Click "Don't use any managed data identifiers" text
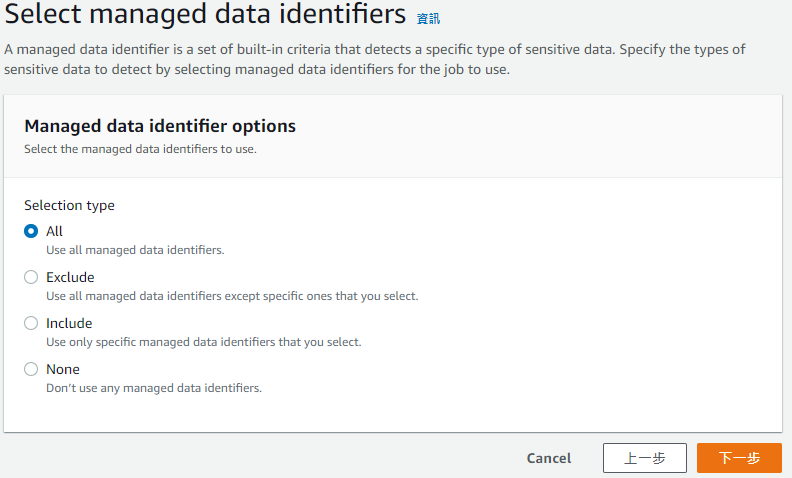This screenshot has height=478, width=792. (154, 388)
